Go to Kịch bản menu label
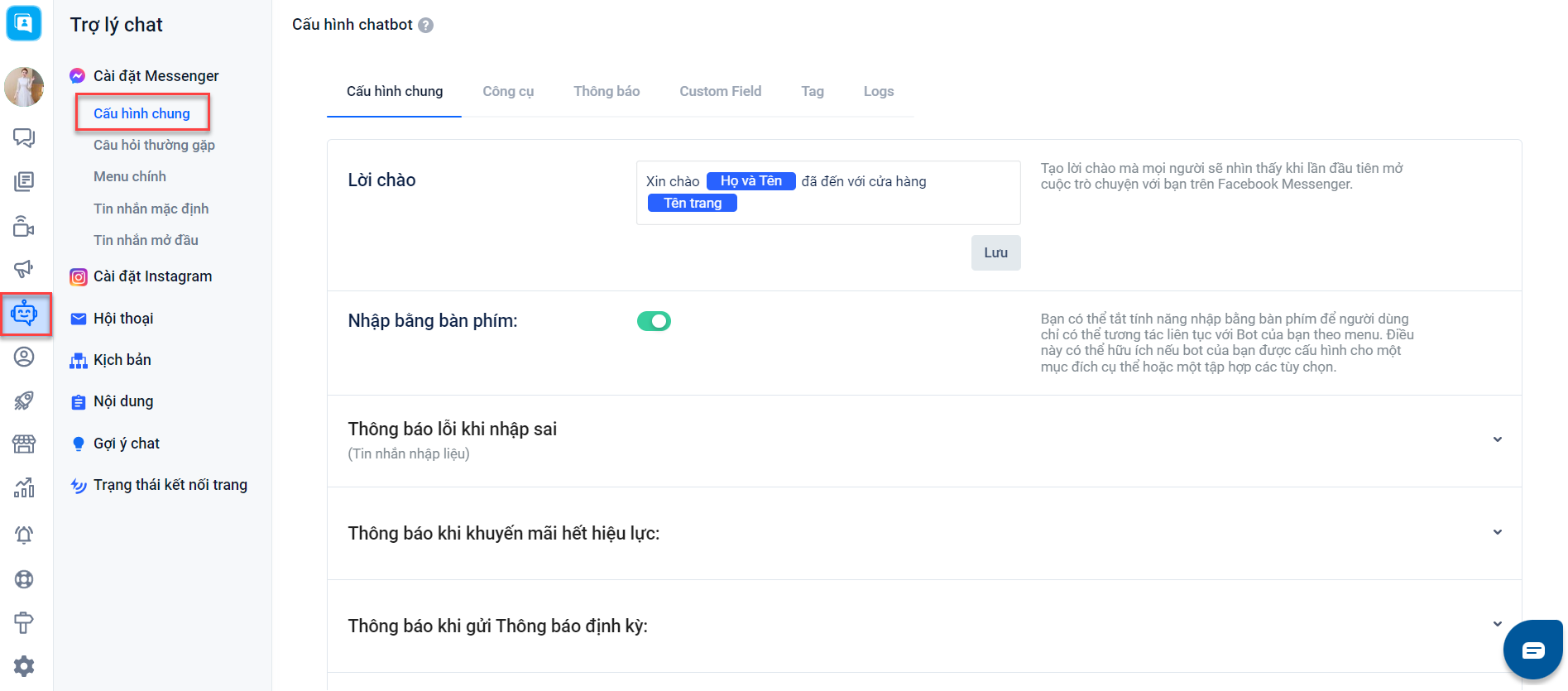 (122, 360)
